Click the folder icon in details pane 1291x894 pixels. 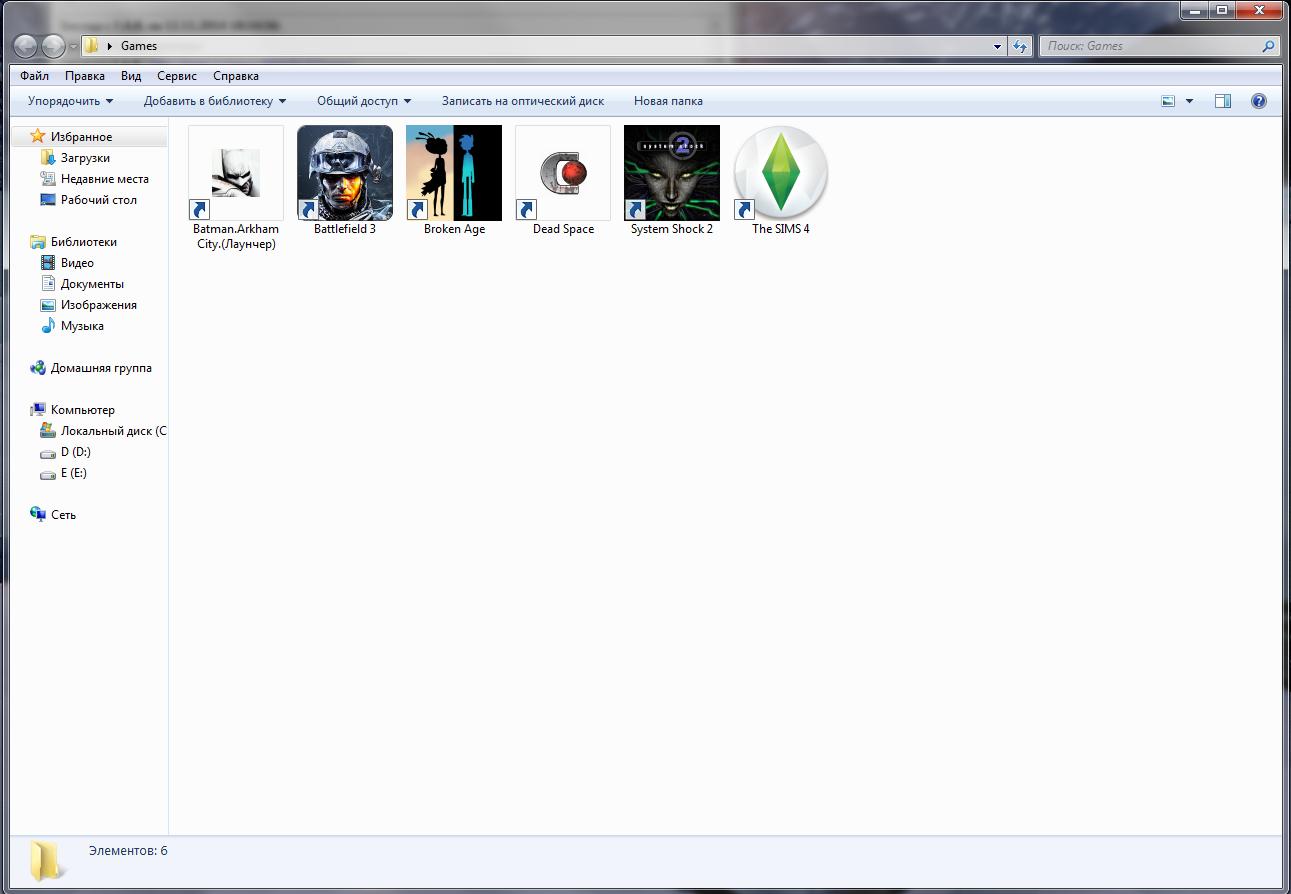point(46,861)
